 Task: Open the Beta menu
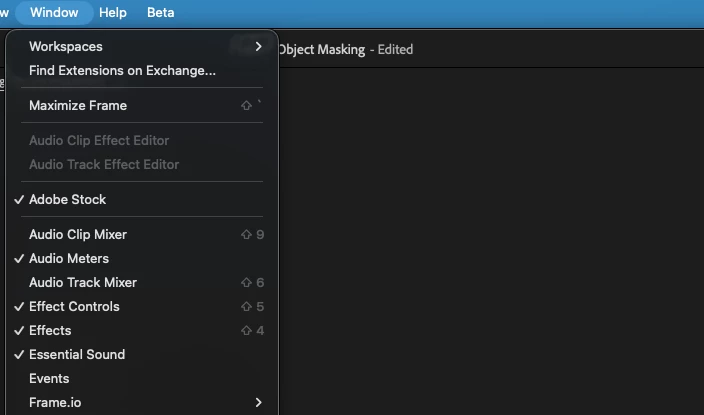pos(161,13)
